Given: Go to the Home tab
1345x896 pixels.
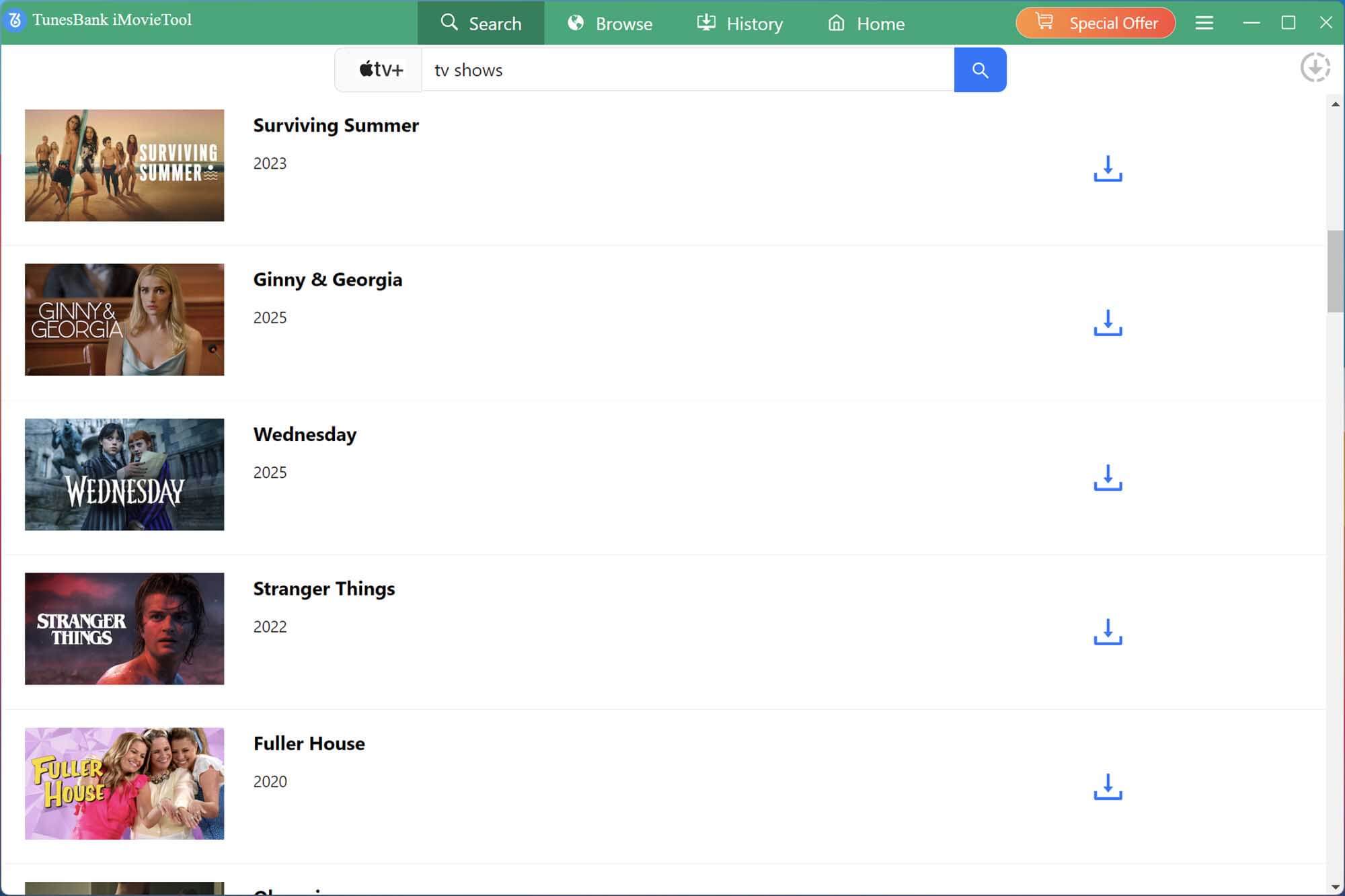Looking at the screenshot, I should click(866, 24).
